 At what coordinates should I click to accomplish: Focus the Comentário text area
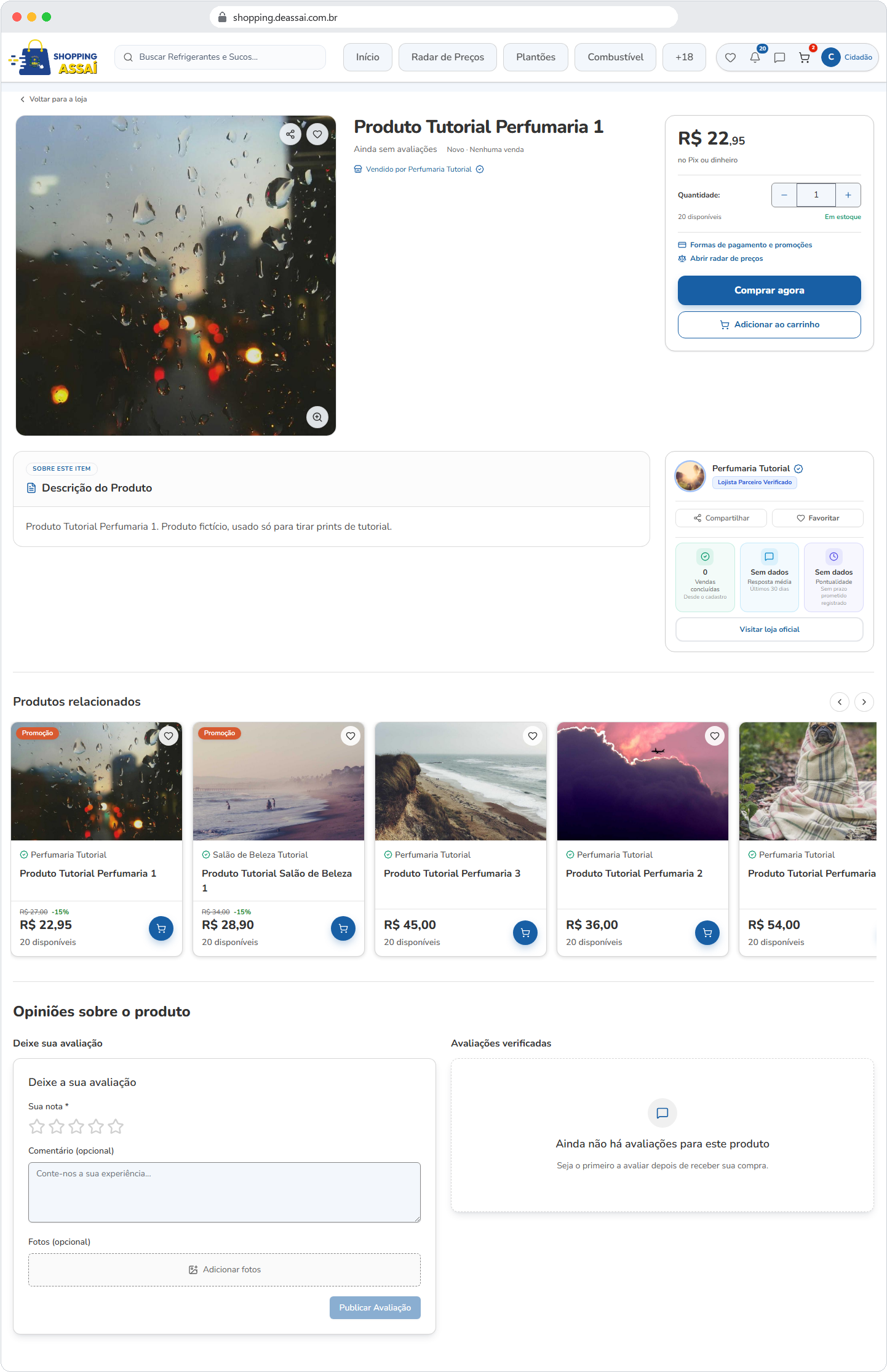coord(225,1192)
